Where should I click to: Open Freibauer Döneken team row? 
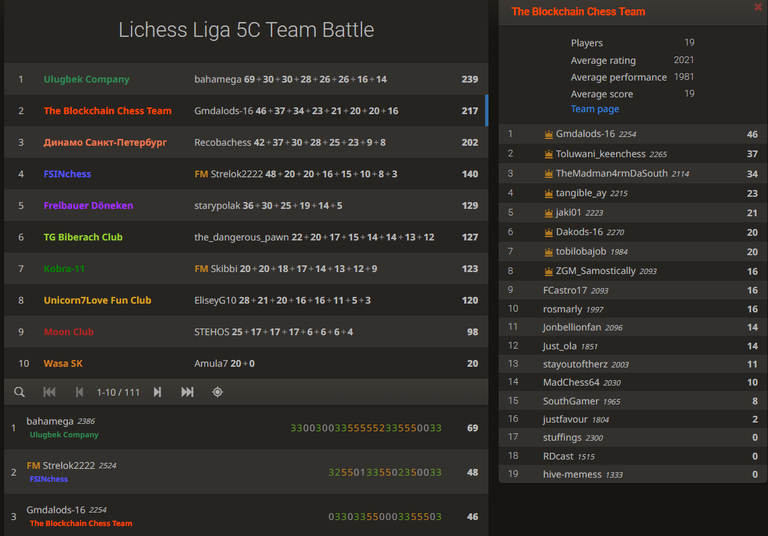[246, 205]
